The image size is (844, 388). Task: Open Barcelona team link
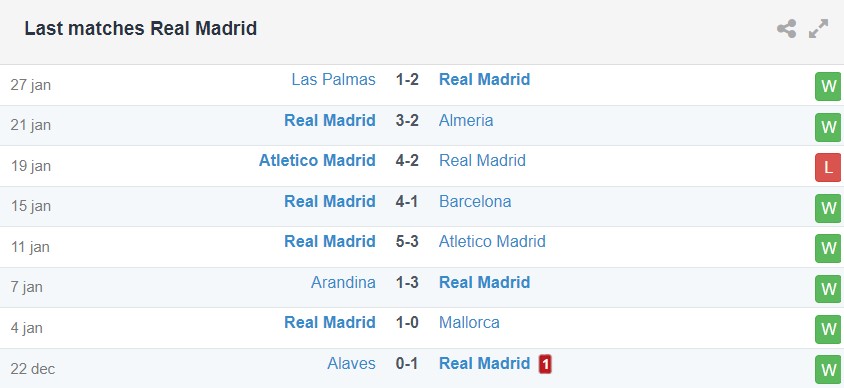[475, 201]
